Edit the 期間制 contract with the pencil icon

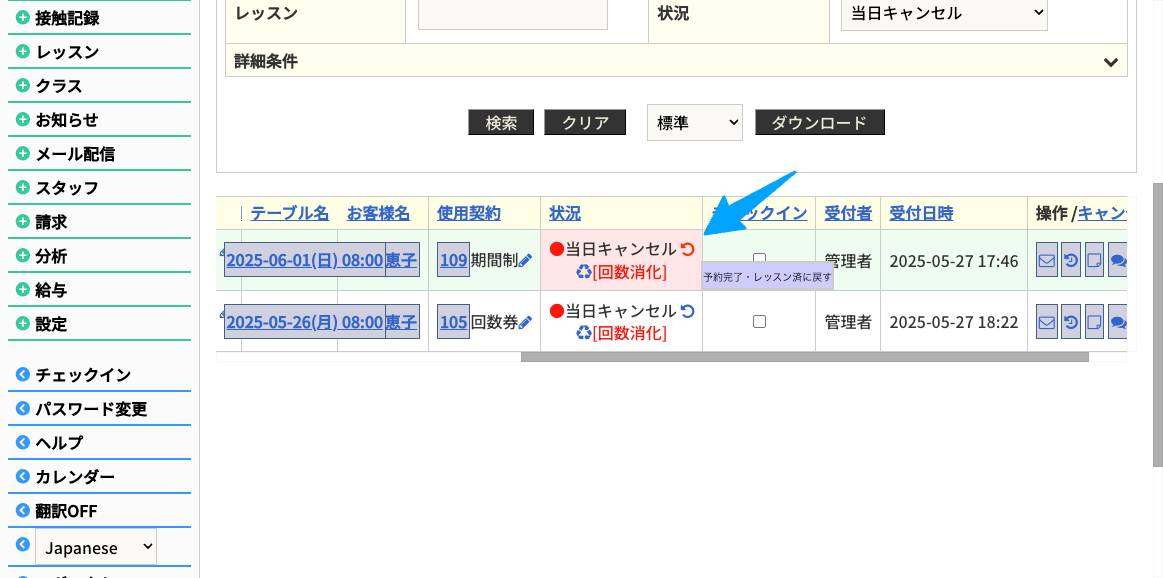tap(525, 261)
